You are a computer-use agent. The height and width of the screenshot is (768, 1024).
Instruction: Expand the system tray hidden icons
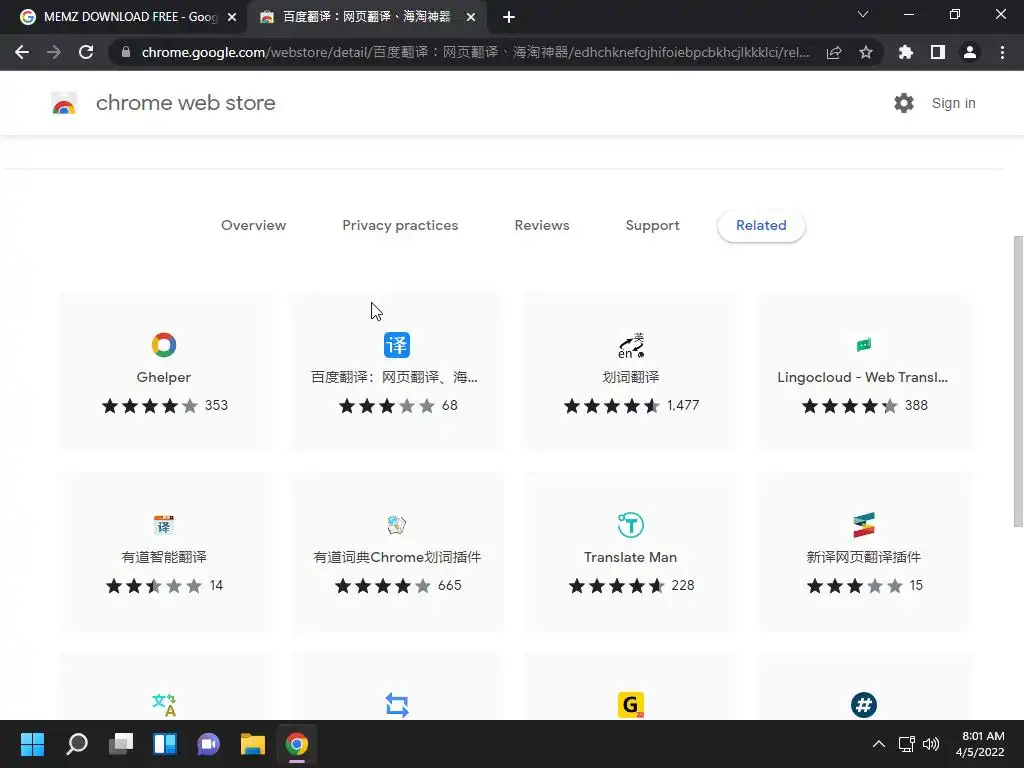click(879, 744)
